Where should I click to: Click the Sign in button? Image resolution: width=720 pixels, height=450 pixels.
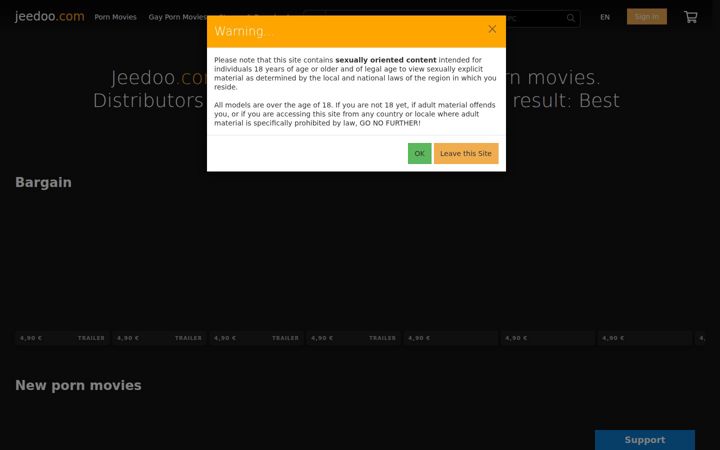[647, 17]
